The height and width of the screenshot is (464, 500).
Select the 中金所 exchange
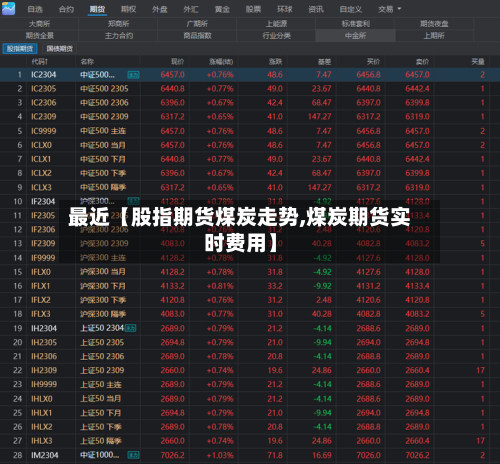click(x=355, y=36)
